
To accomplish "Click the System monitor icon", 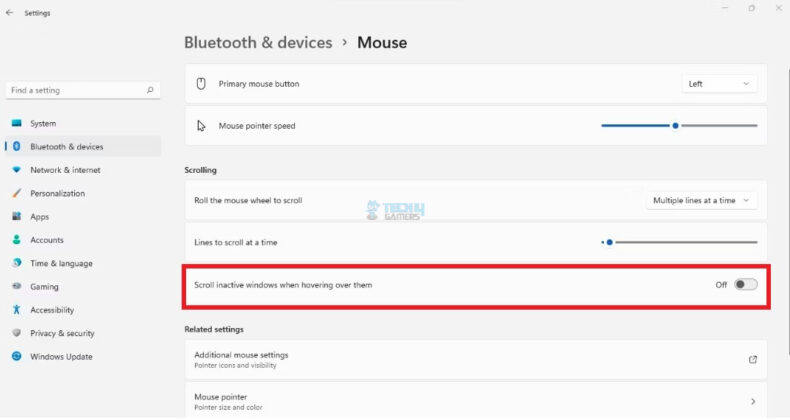I will coord(17,123).
